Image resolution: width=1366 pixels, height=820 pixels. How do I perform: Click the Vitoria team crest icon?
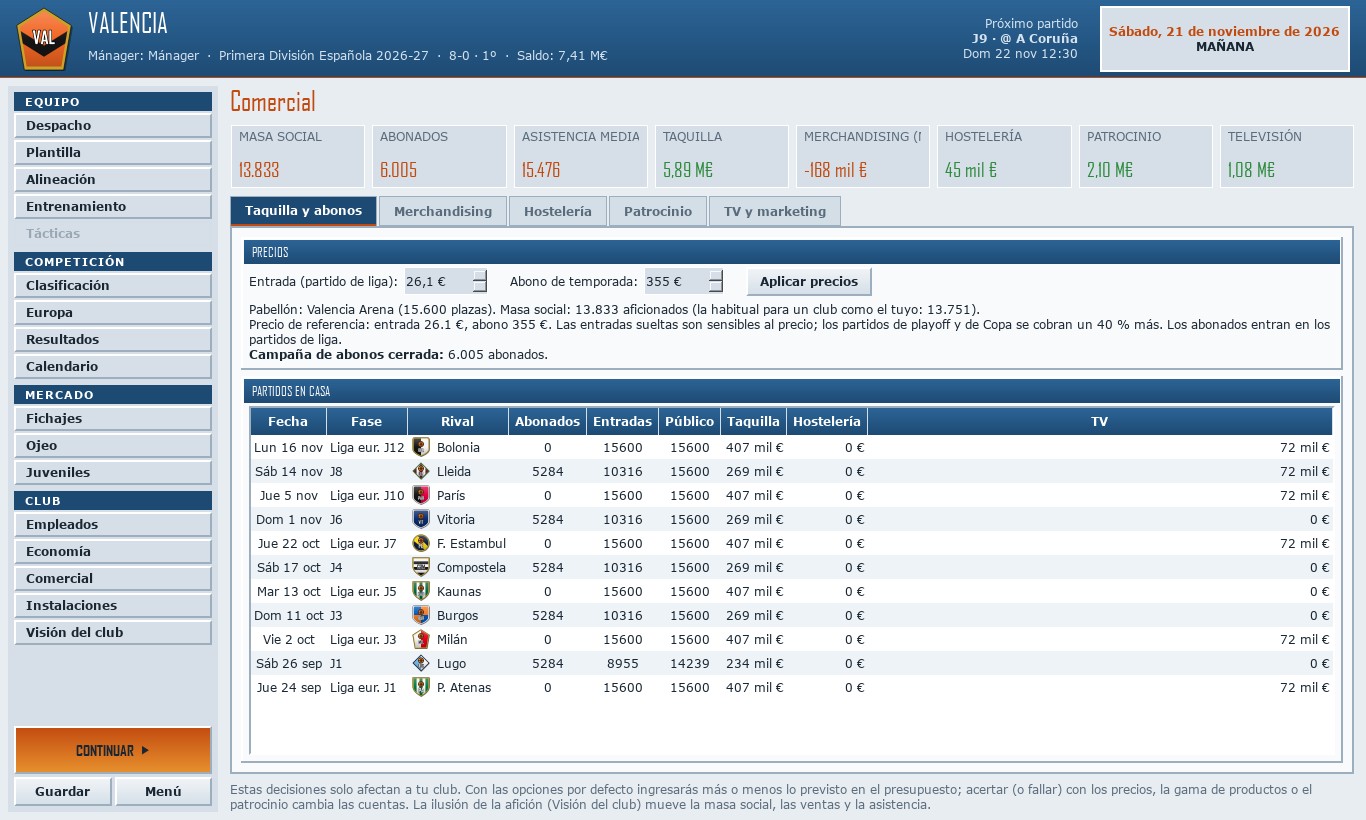[x=421, y=520]
